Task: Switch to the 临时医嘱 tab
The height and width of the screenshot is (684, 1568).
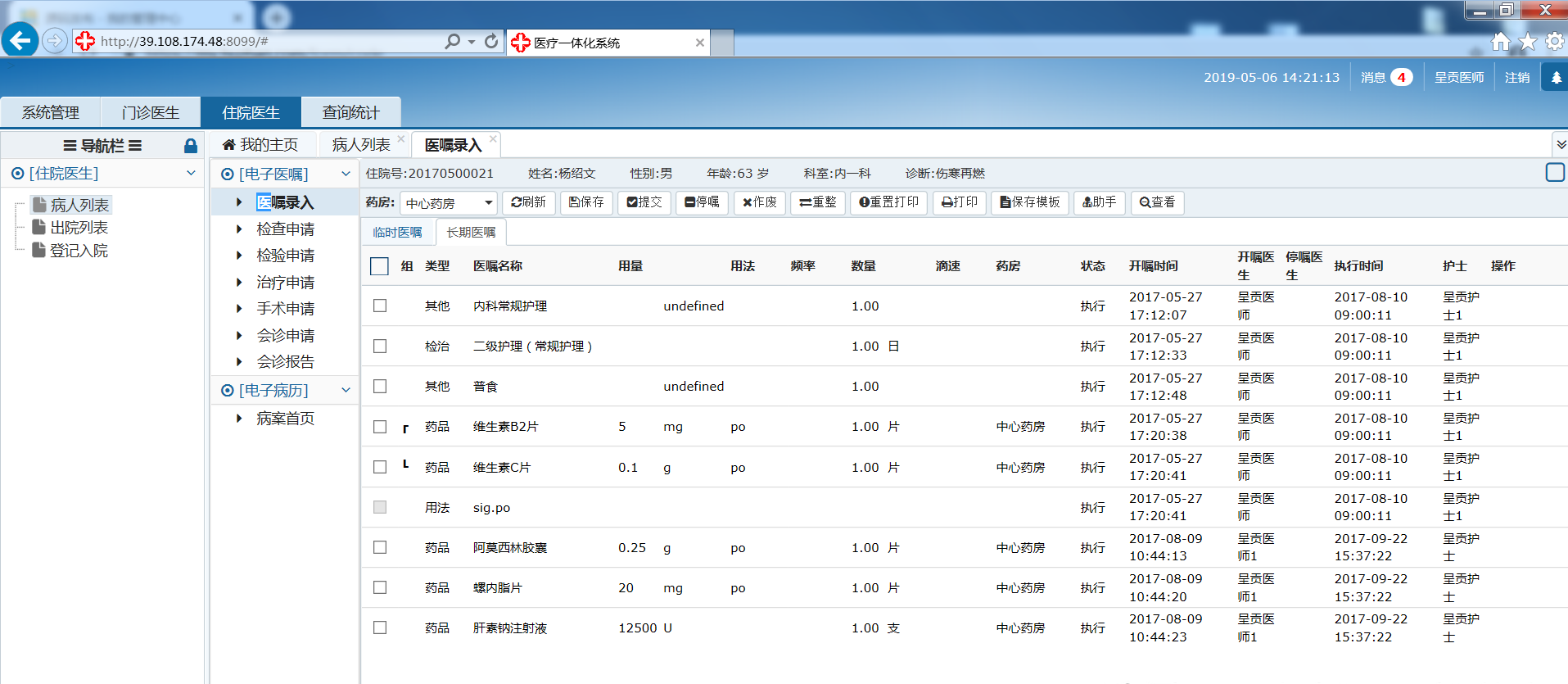Action: point(397,233)
